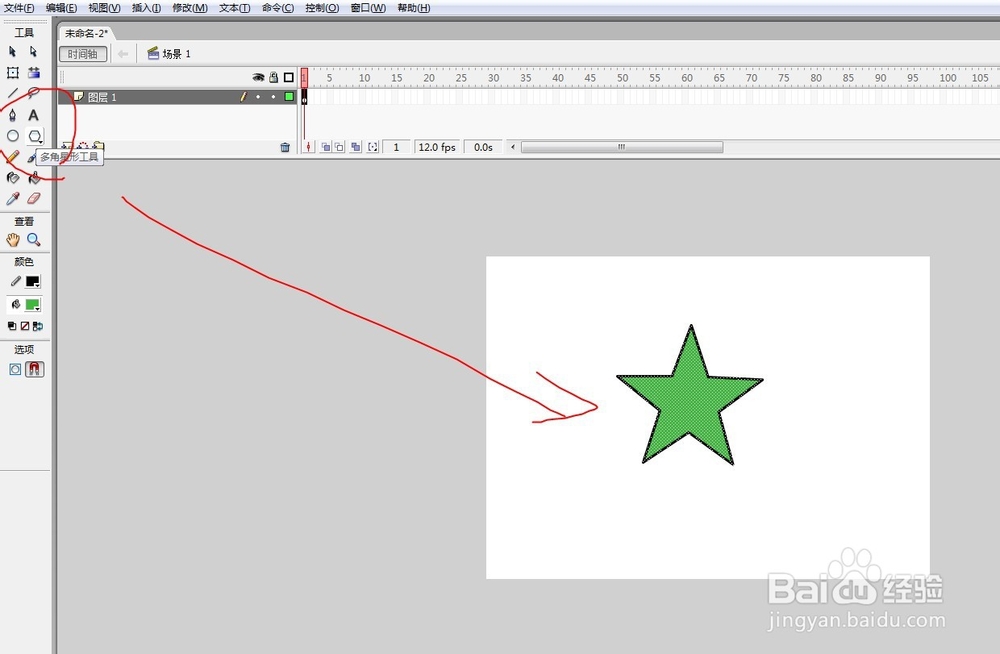Screen dimensions: 1000x654
Task: Select the Line tool
Action: (12, 93)
